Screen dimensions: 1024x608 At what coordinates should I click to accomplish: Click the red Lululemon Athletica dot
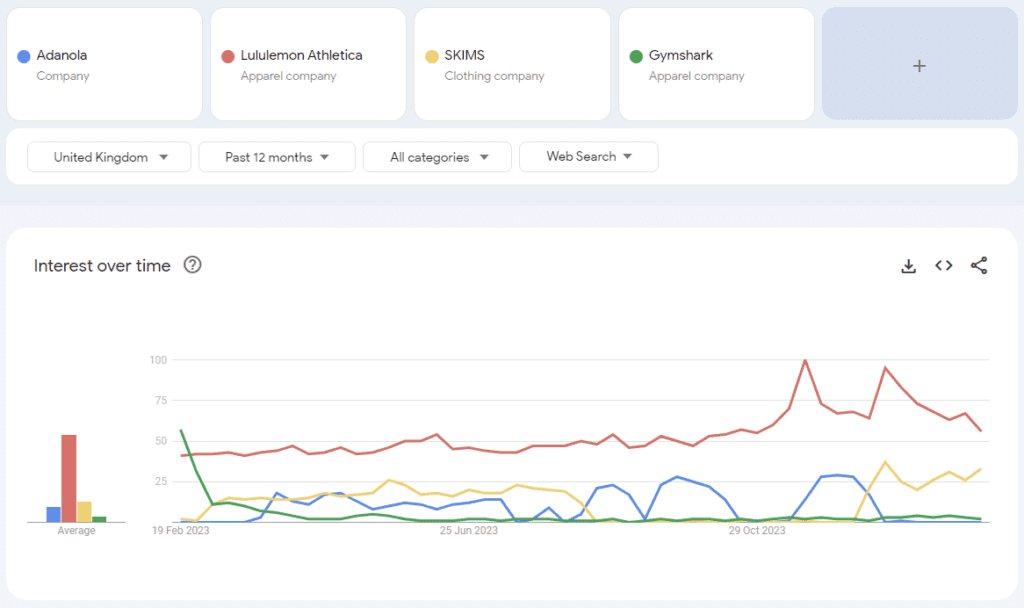227,56
